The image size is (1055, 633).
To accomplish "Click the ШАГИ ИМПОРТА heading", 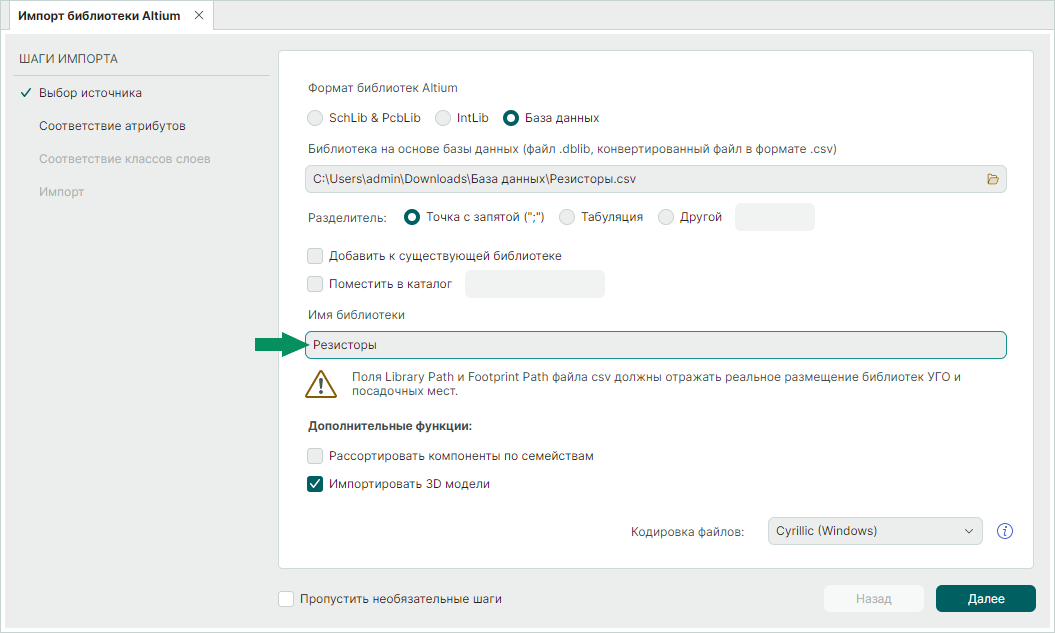I will pyautogui.click(x=68, y=59).
